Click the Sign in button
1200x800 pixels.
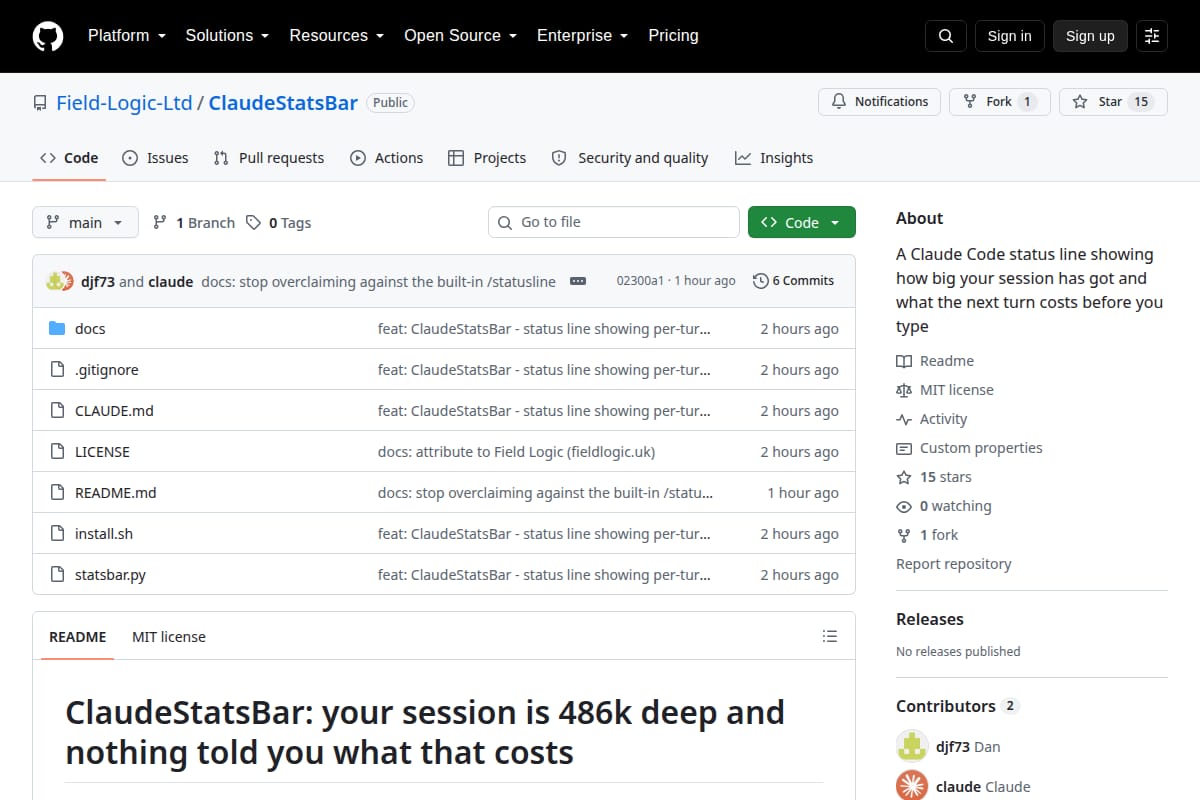pos(1009,36)
